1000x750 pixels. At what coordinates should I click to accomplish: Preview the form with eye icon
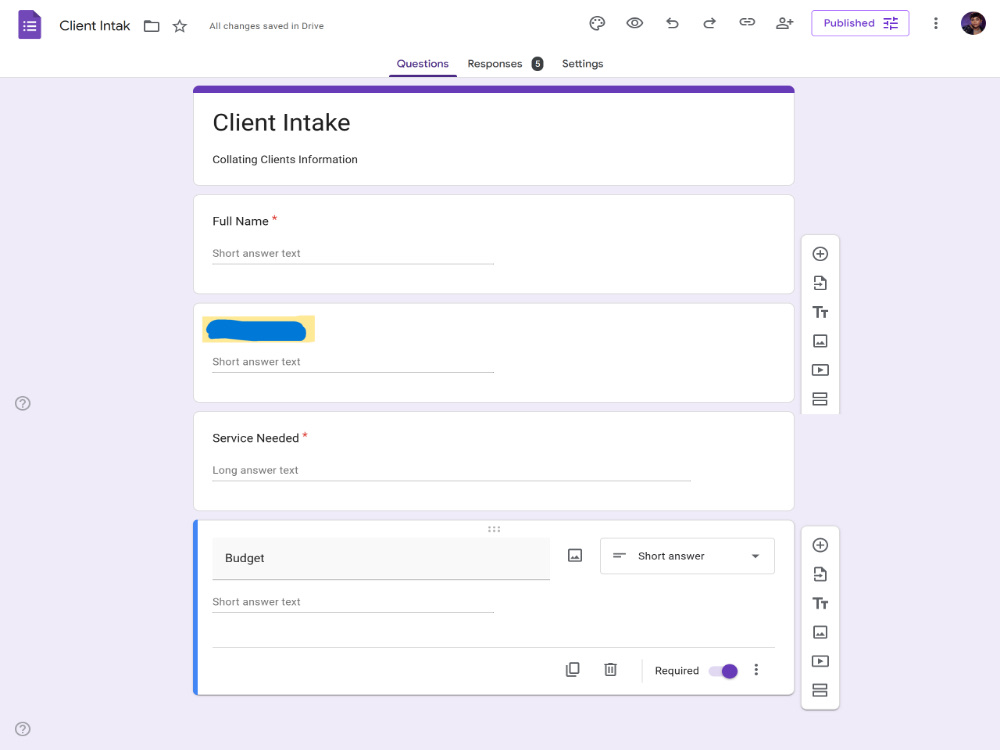635,24
